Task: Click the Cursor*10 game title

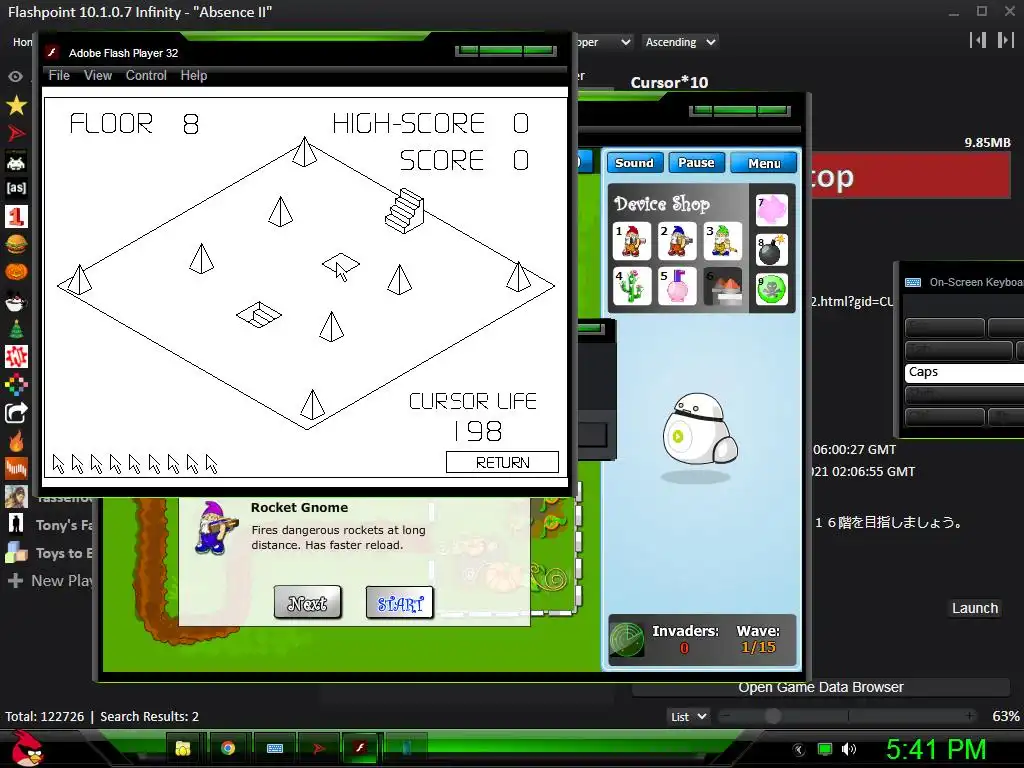Action: point(669,82)
